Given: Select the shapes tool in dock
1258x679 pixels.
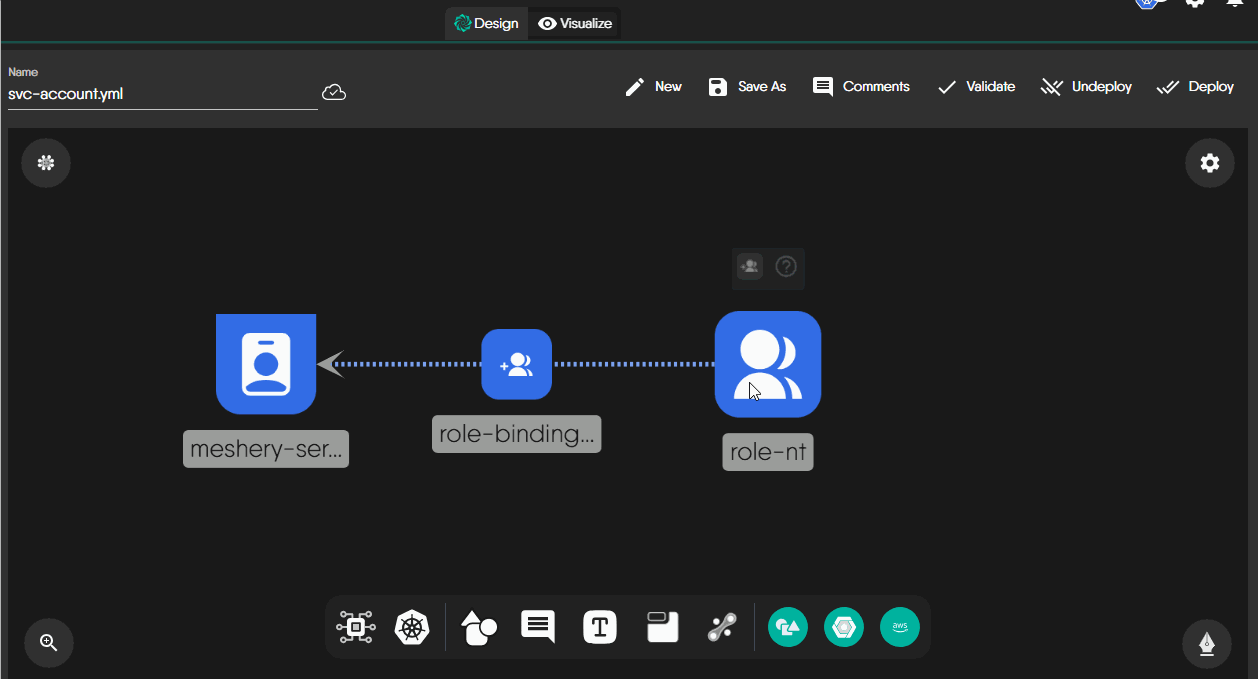Looking at the screenshot, I should 478,627.
